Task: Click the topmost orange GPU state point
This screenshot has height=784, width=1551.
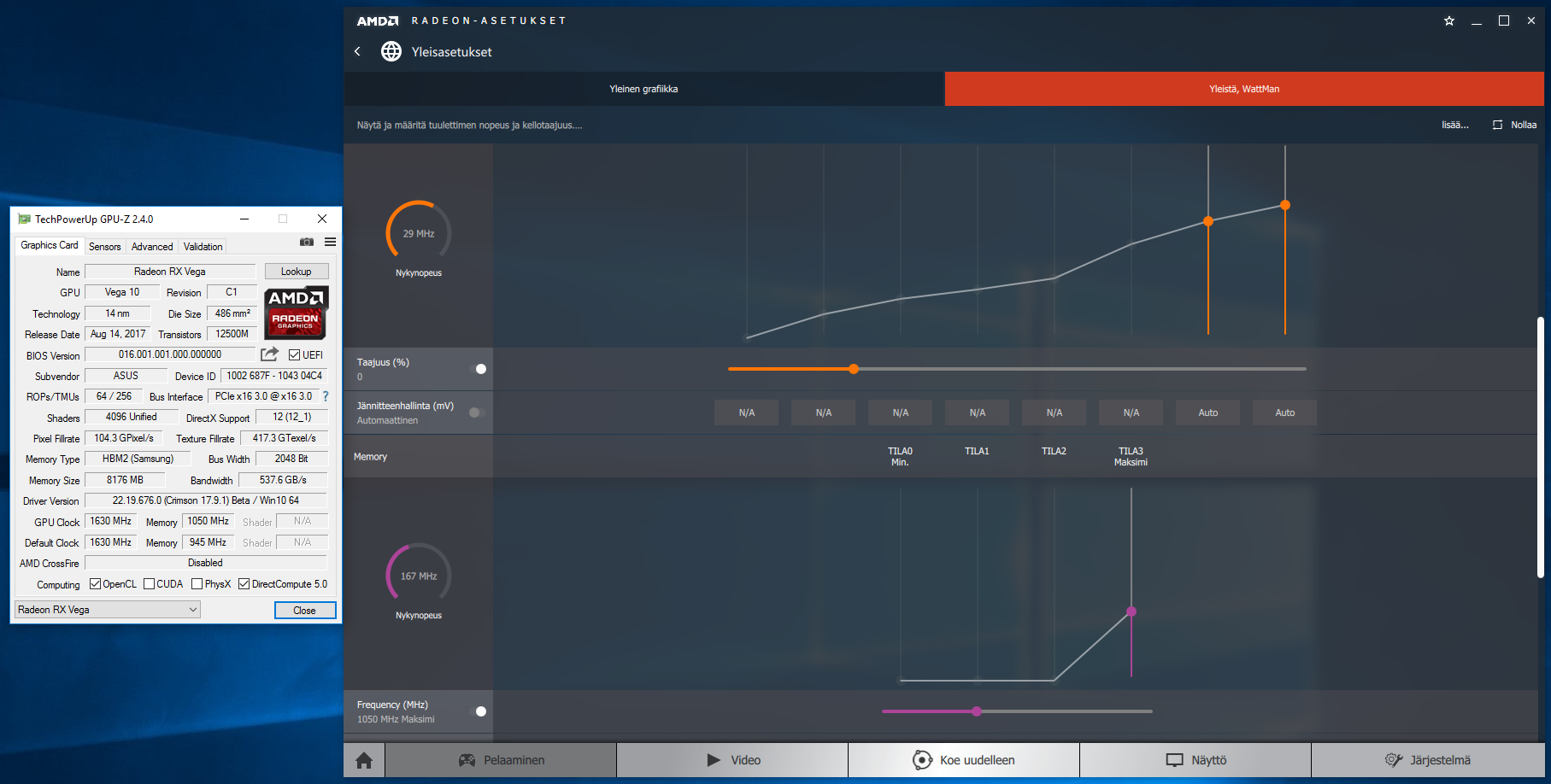Action: coord(1285,205)
